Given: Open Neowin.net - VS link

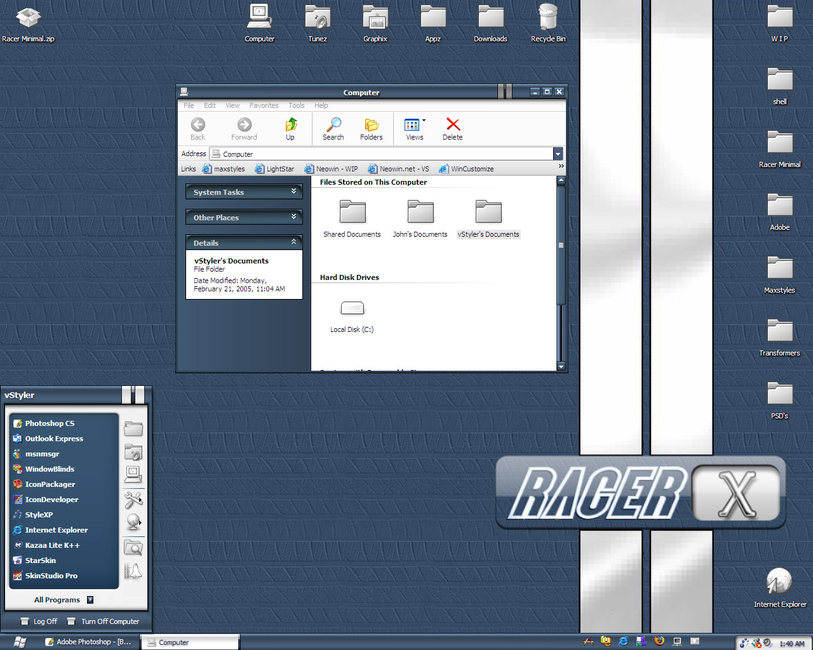Looking at the screenshot, I should point(399,169).
